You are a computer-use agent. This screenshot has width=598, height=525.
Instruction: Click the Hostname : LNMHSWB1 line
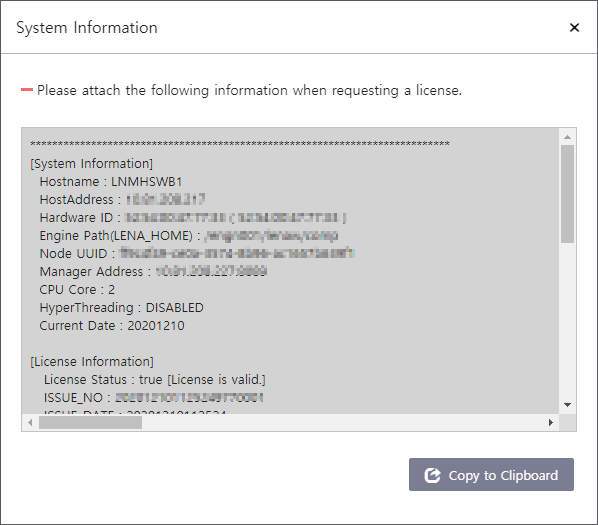111,181
